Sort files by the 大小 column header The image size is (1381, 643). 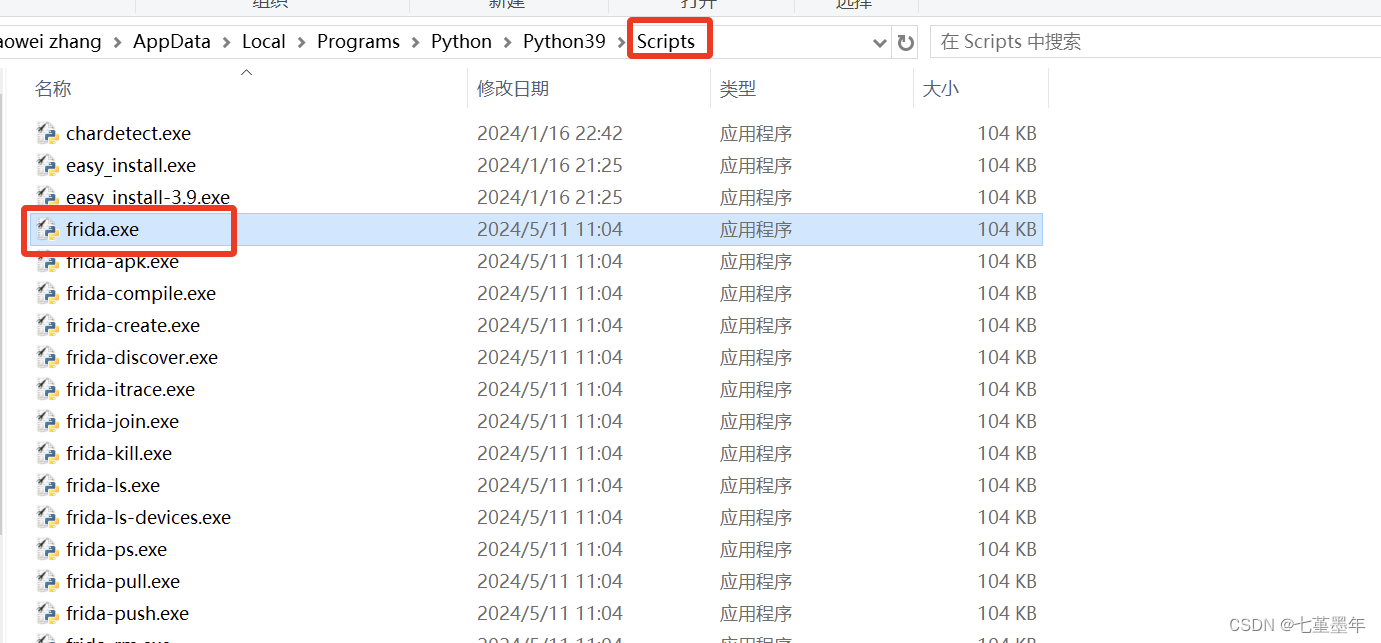[940, 89]
